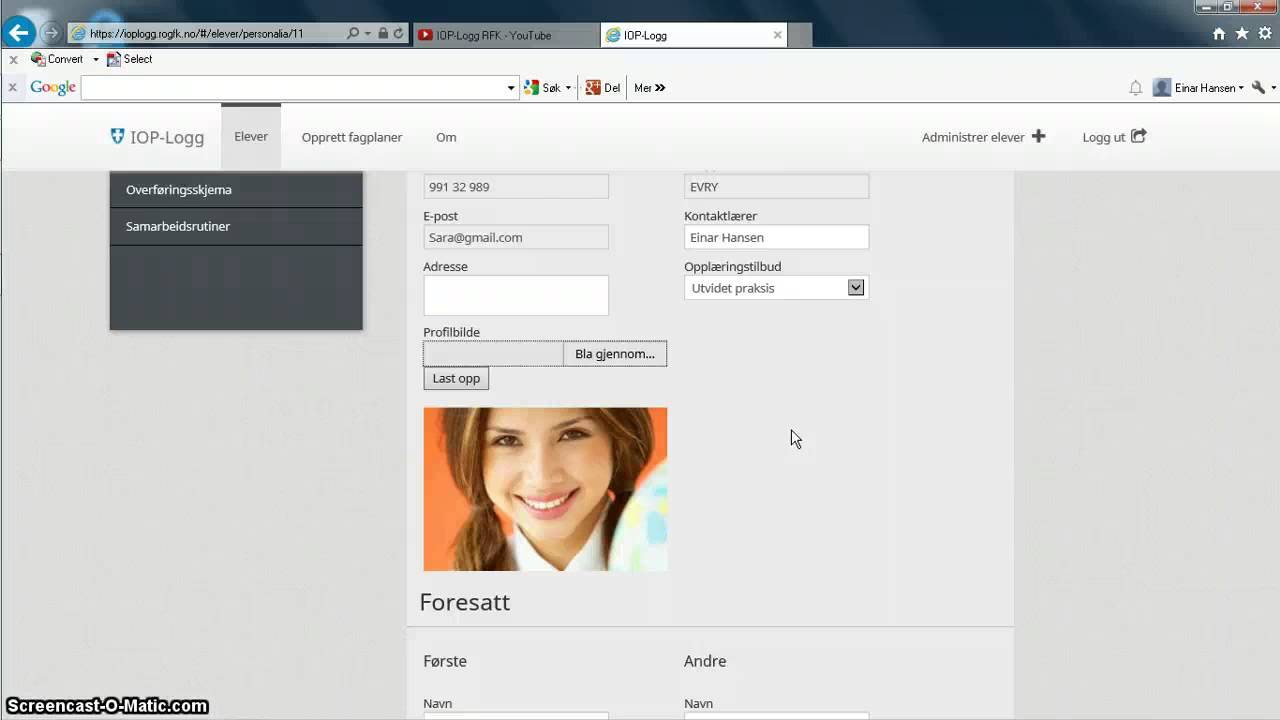
Task: Click the Logg ut link
Action: point(1104,137)
